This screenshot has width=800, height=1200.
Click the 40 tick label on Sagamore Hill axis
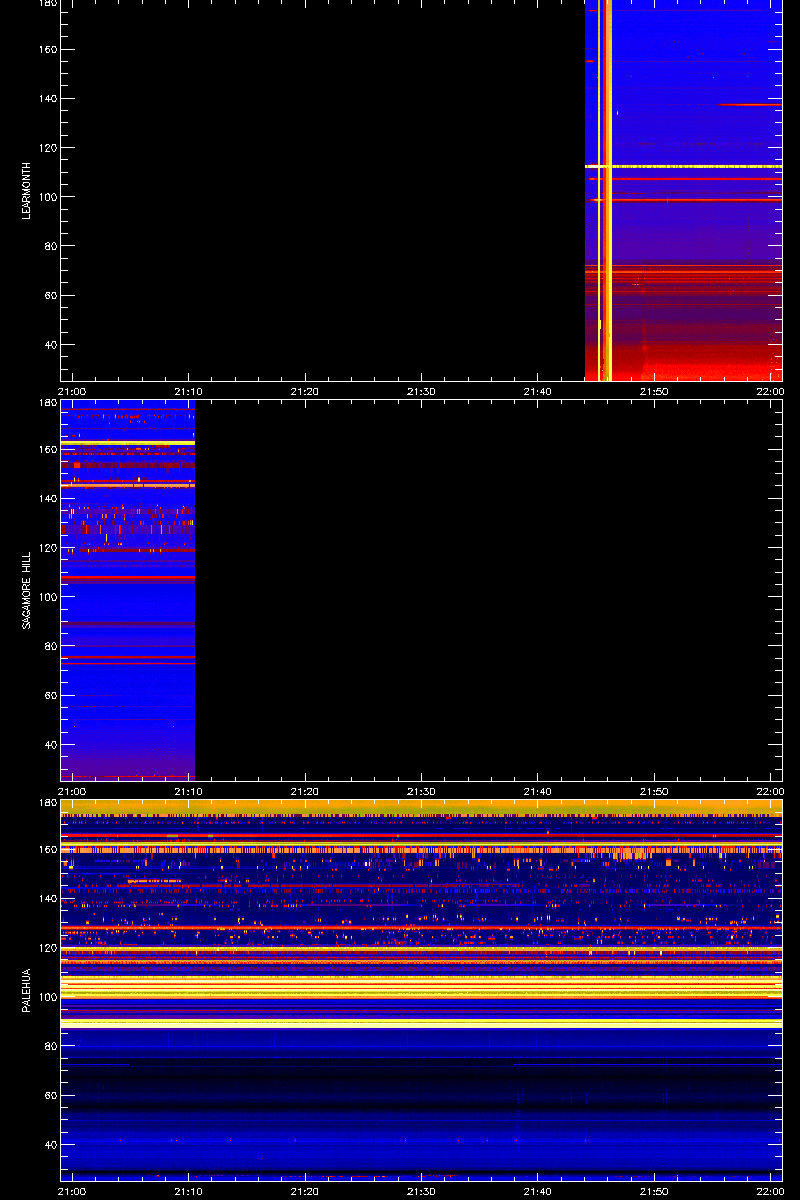pyautogui.click(x=49, y=745)
